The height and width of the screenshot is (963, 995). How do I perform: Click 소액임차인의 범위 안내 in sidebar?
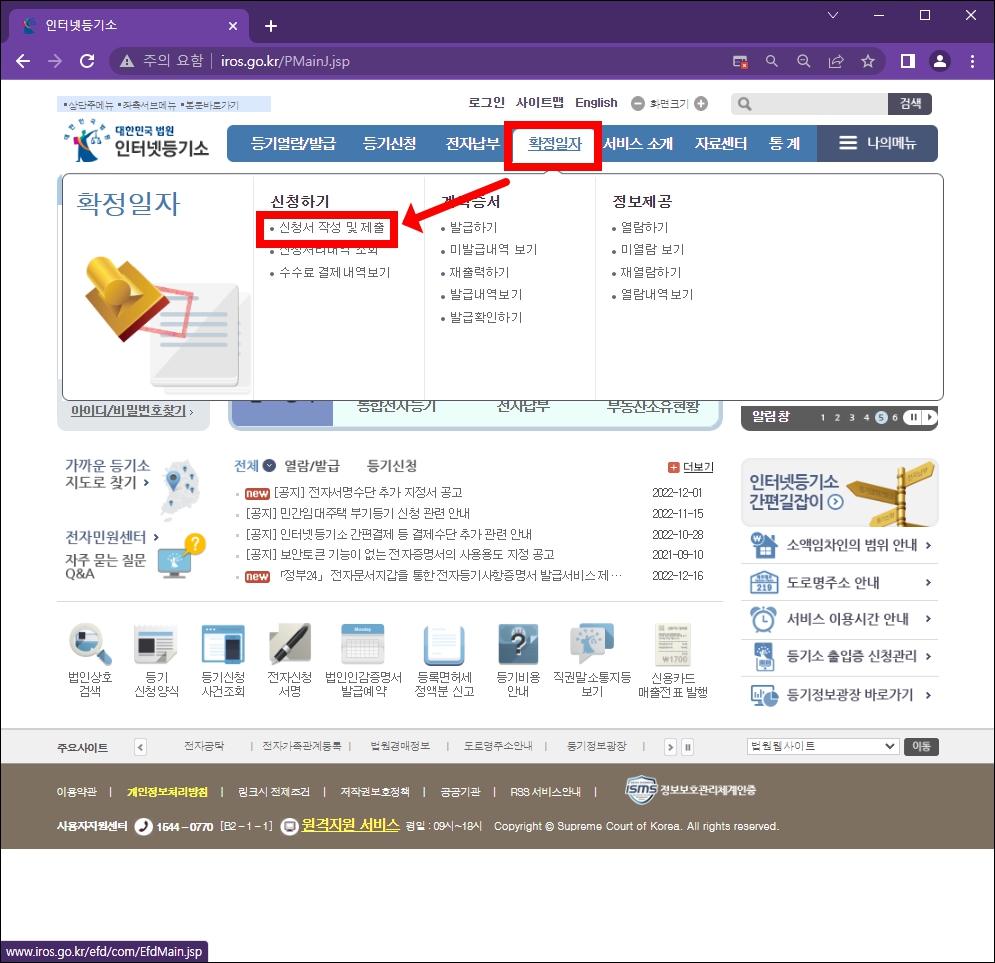tap(848, 546)
